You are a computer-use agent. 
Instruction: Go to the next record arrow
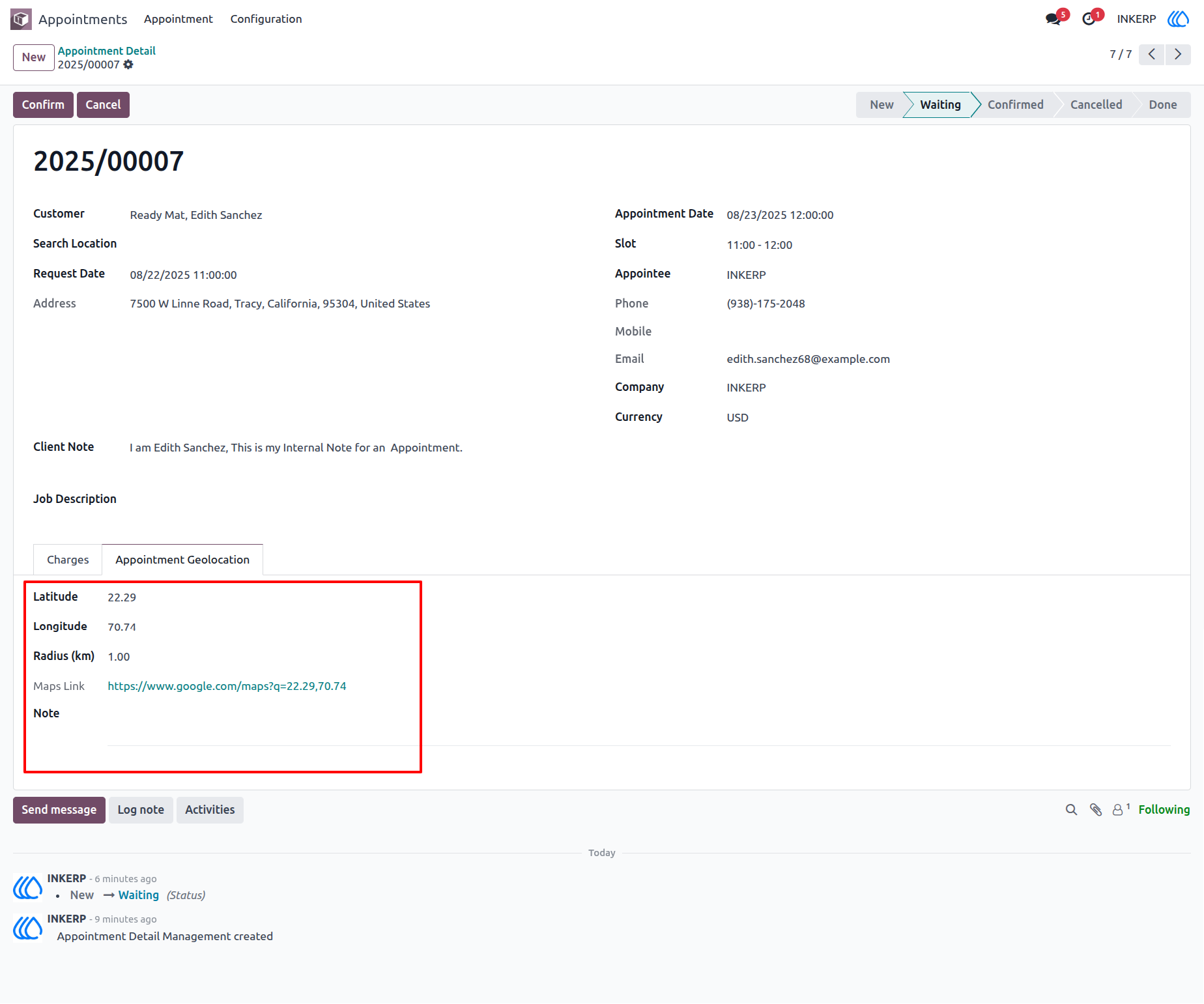pyautogui.click(x=1178, y=54)
